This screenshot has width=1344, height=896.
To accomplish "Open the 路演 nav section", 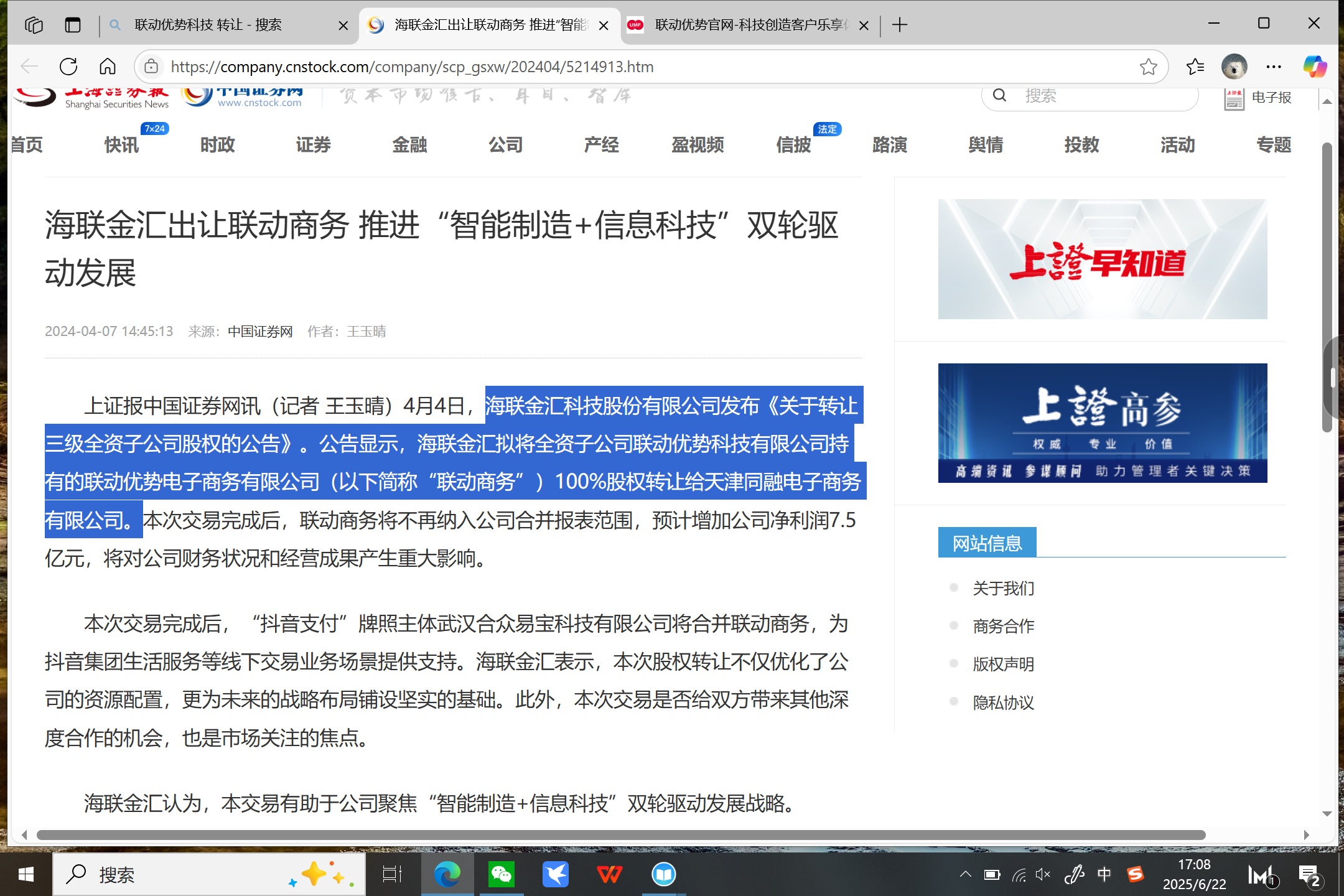I will (890, 145).
